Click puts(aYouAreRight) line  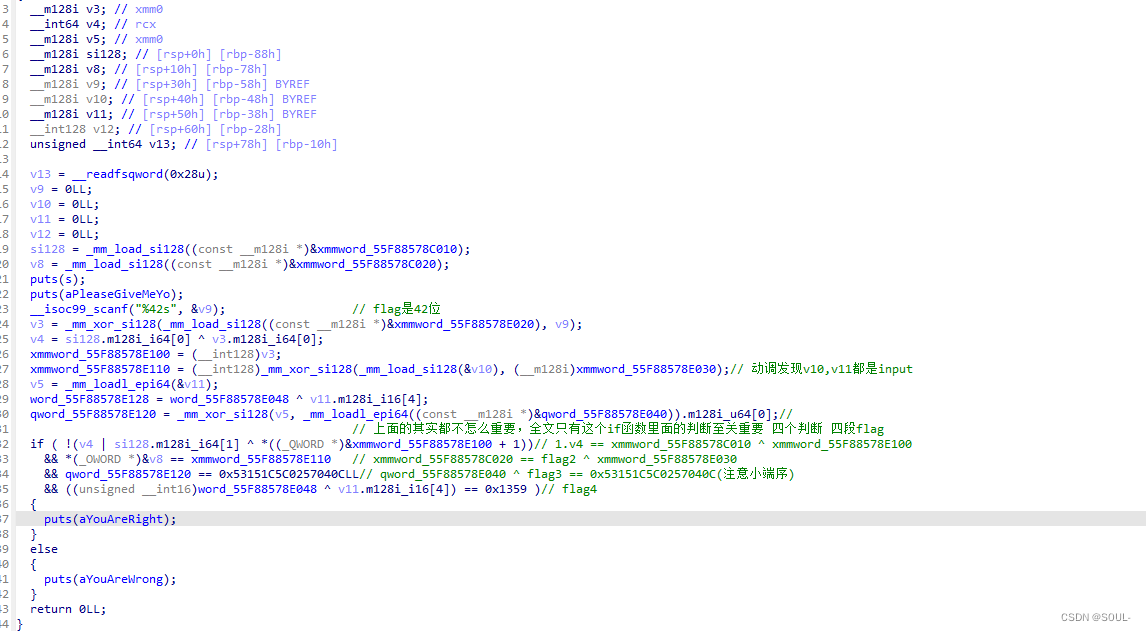click(110, 519)
